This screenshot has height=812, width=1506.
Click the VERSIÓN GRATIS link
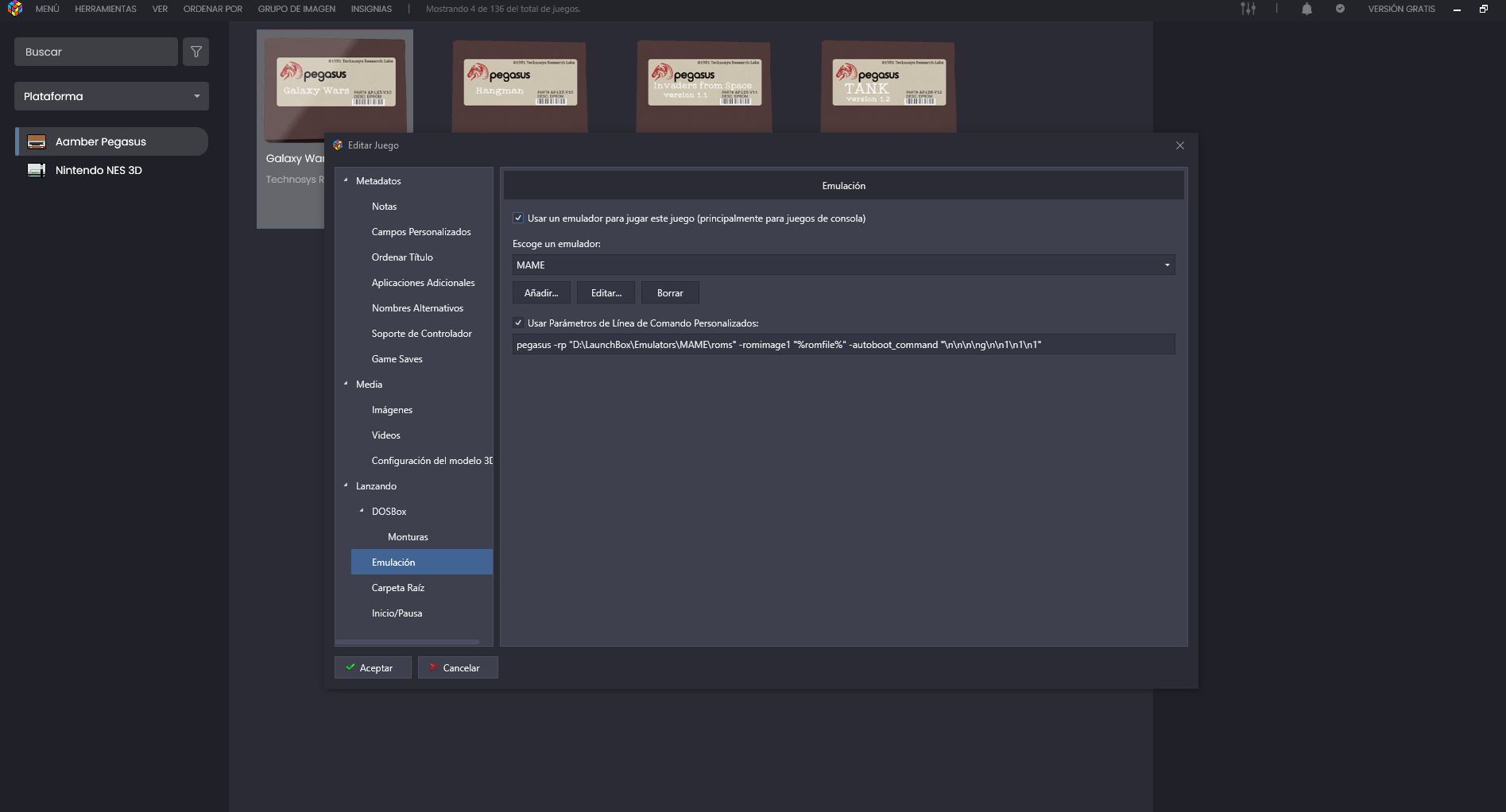[x=1401, y=9]
